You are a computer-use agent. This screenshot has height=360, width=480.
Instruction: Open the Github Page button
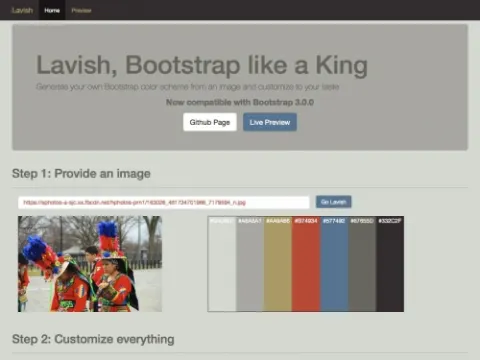(210, 122)
